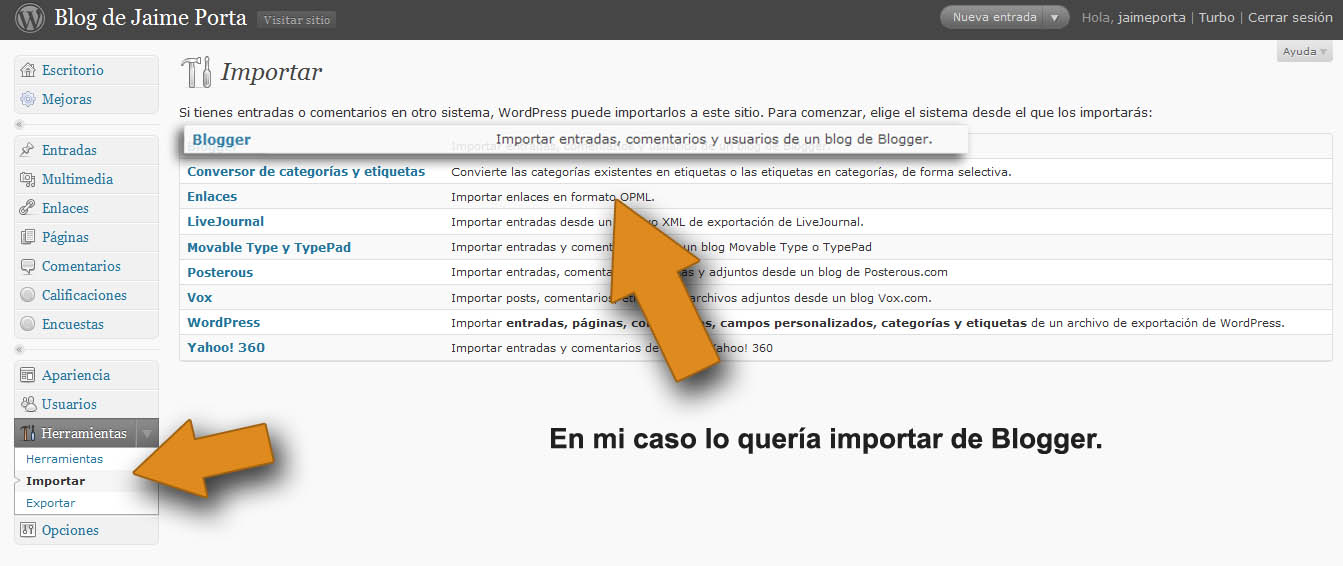
Task: Click the Usuarios icon in sidebar
Action: pyautogui.click(x=28, y=404)
